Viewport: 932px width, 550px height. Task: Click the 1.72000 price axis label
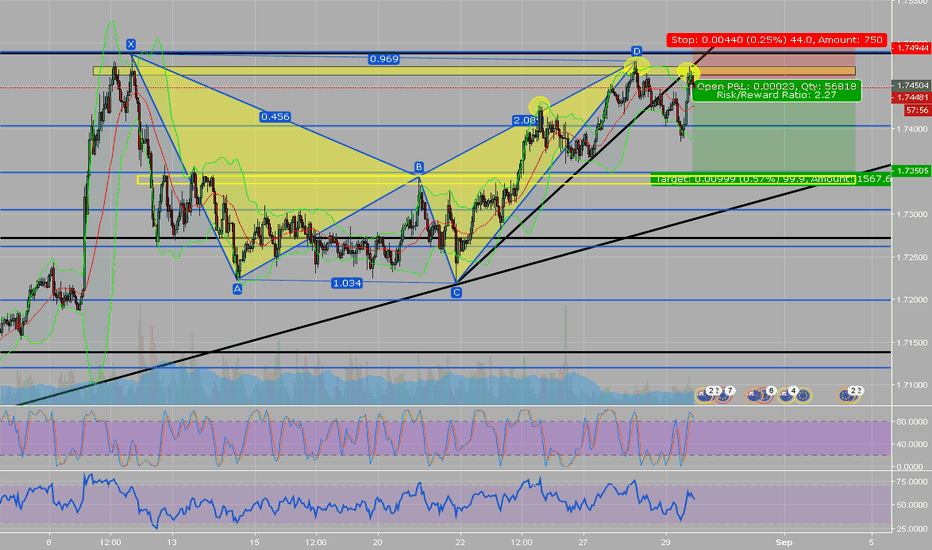[x=912, y=300]
